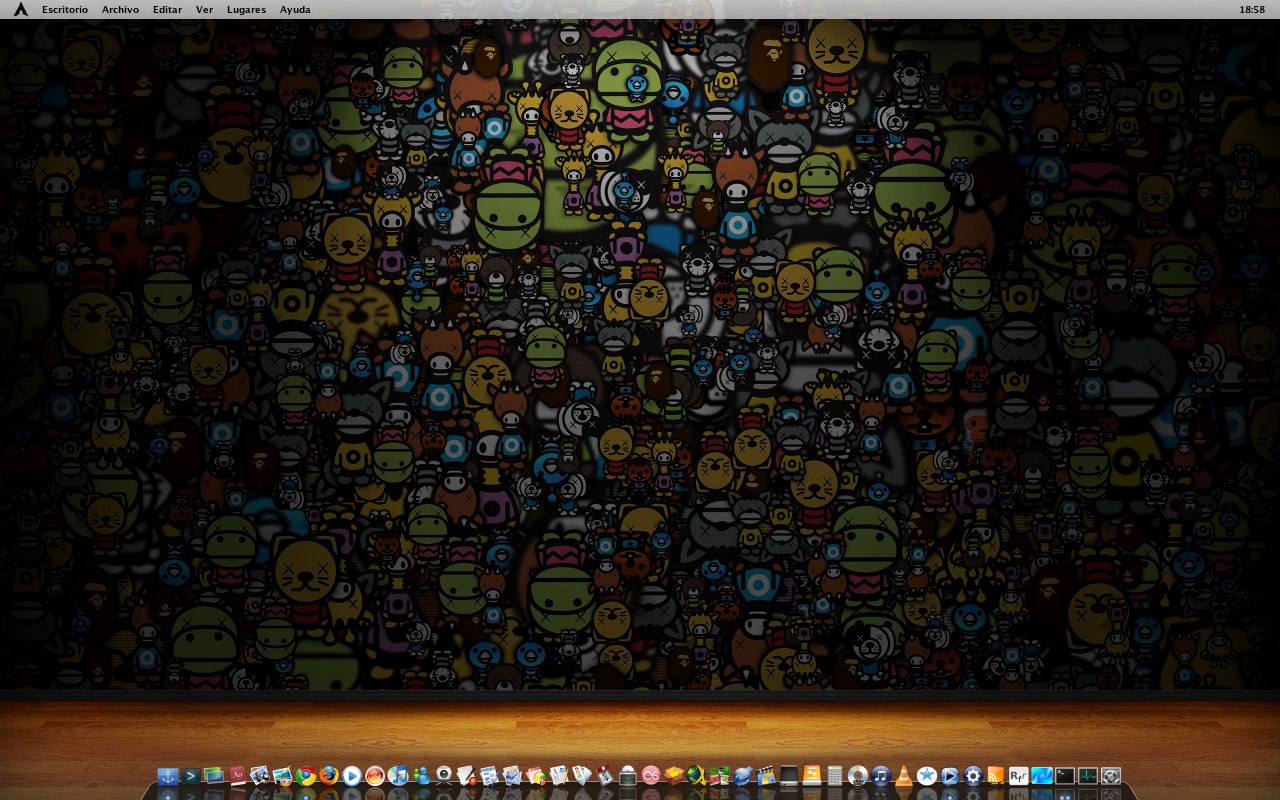
Task: Open the red-orange disc burner dock icon
Action: [375, 776]
